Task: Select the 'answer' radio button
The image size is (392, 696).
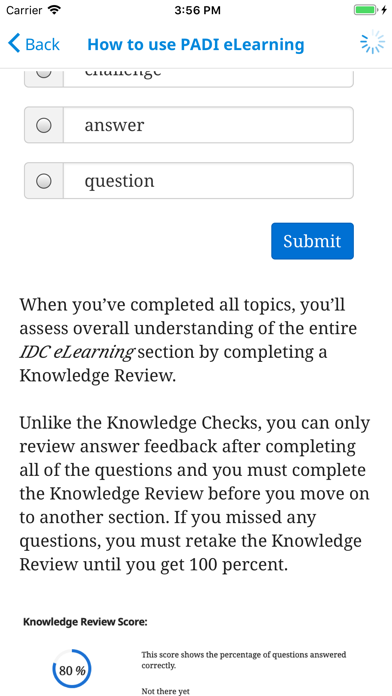Action: (44, 125)
